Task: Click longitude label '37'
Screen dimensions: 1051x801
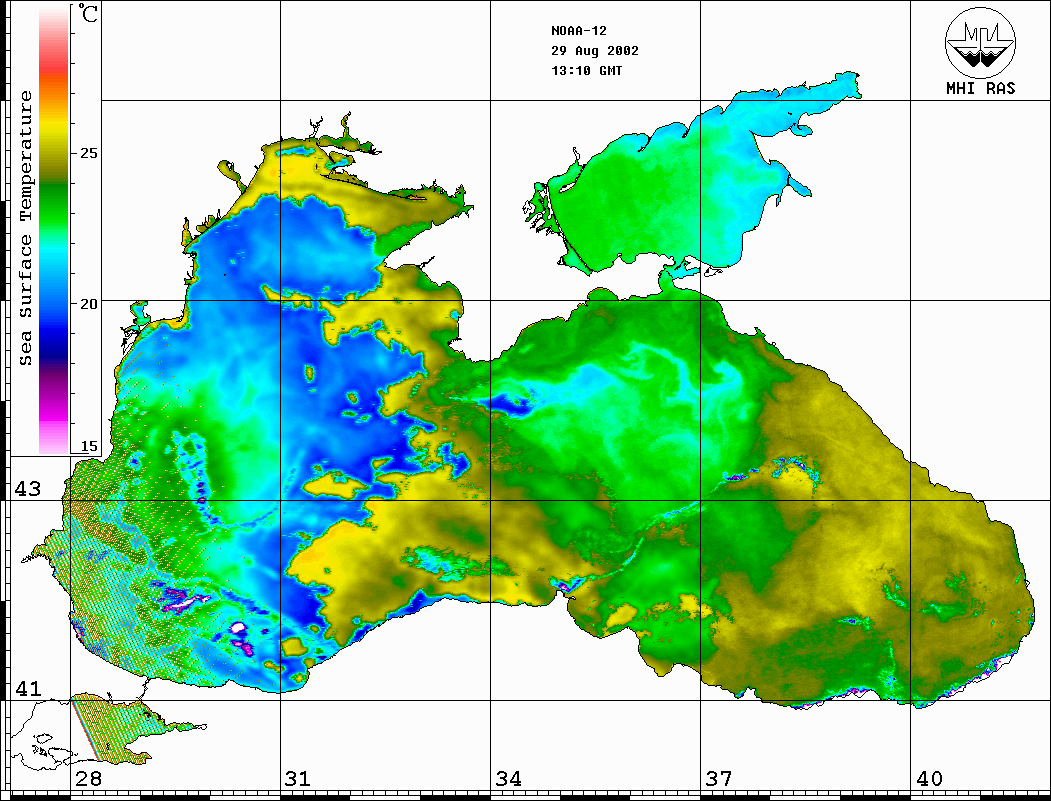Action: click(x=719, y=779)
